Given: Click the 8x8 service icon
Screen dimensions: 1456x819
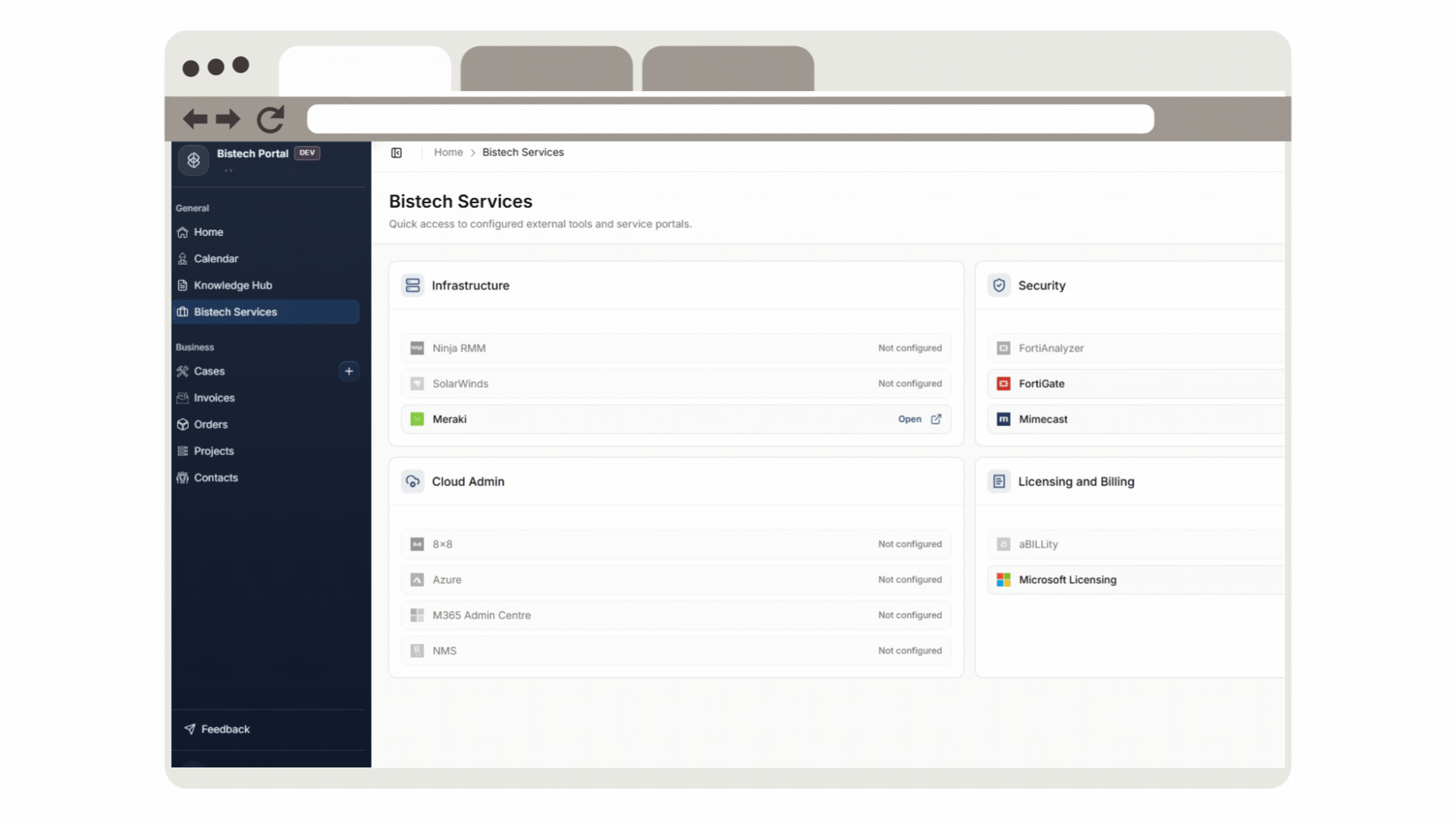Looking at the screenshot, I should point(417,544).
